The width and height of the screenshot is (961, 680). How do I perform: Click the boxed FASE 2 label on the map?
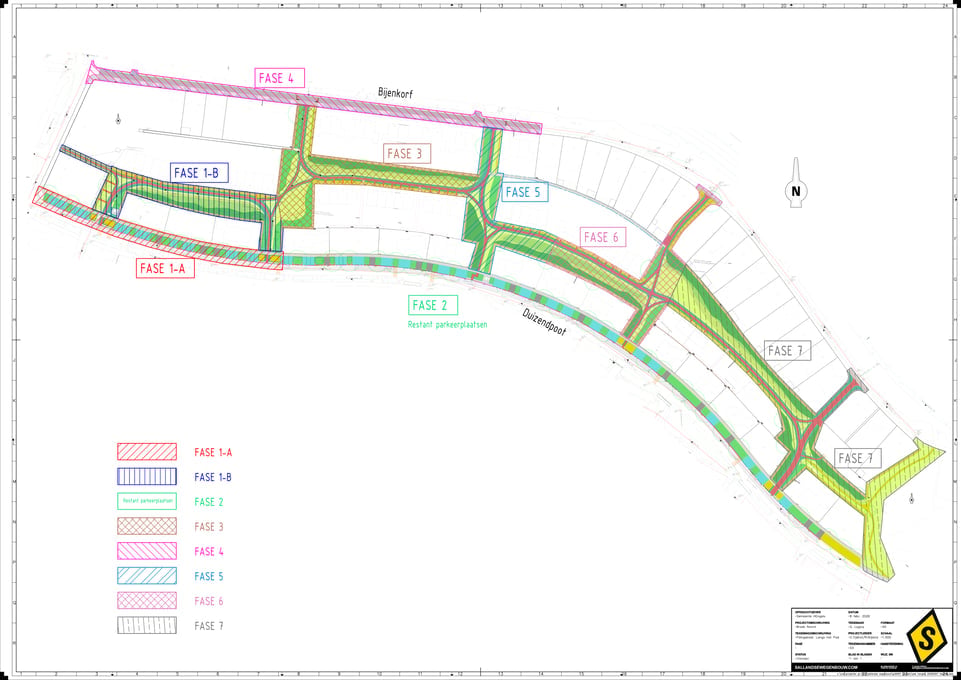433,305
